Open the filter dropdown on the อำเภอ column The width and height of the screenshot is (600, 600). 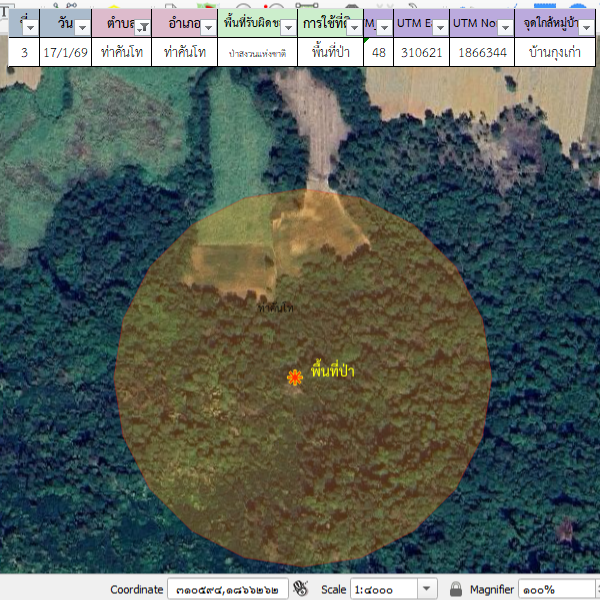pyautogui.click(x=208, y=27)
